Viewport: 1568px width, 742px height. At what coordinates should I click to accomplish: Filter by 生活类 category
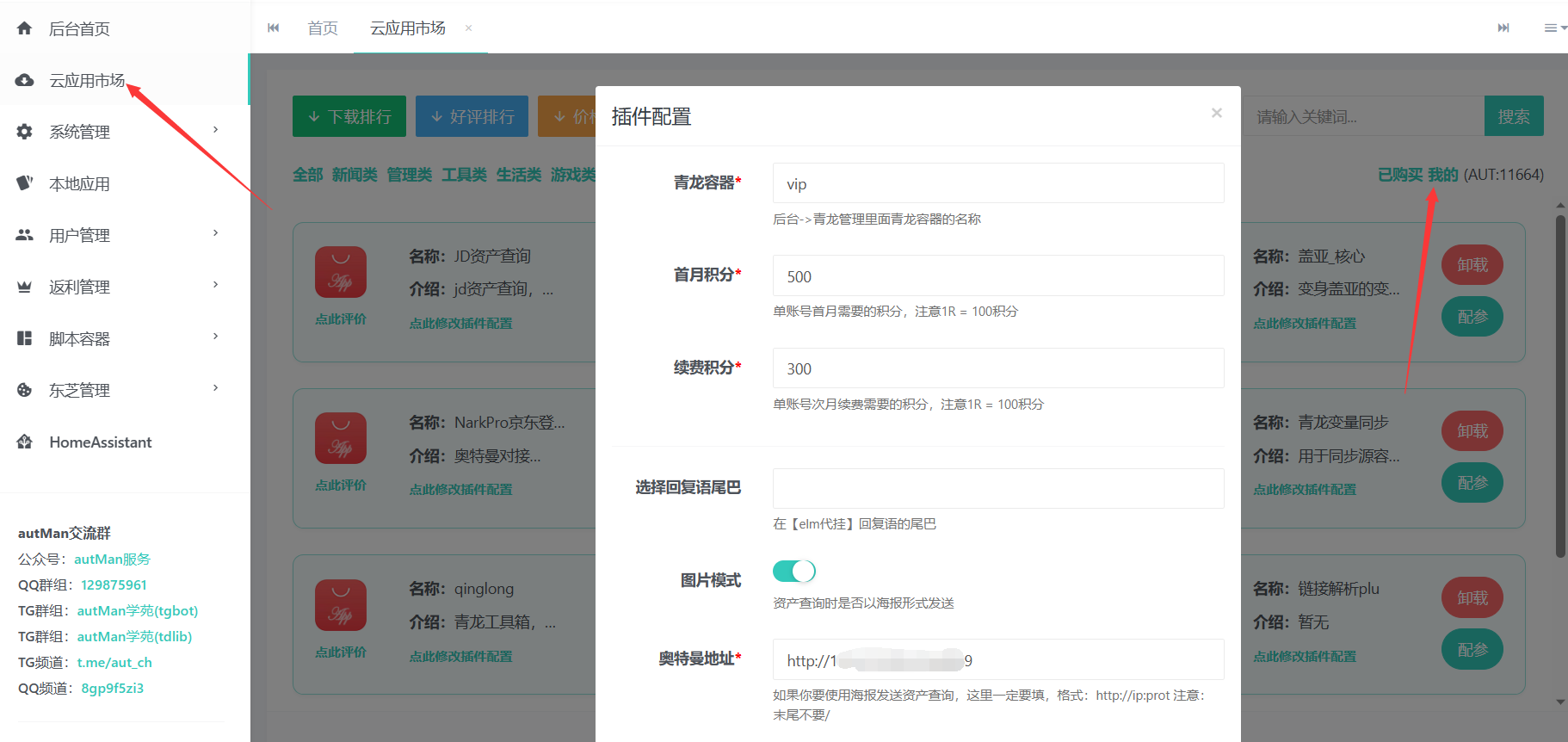519,175
